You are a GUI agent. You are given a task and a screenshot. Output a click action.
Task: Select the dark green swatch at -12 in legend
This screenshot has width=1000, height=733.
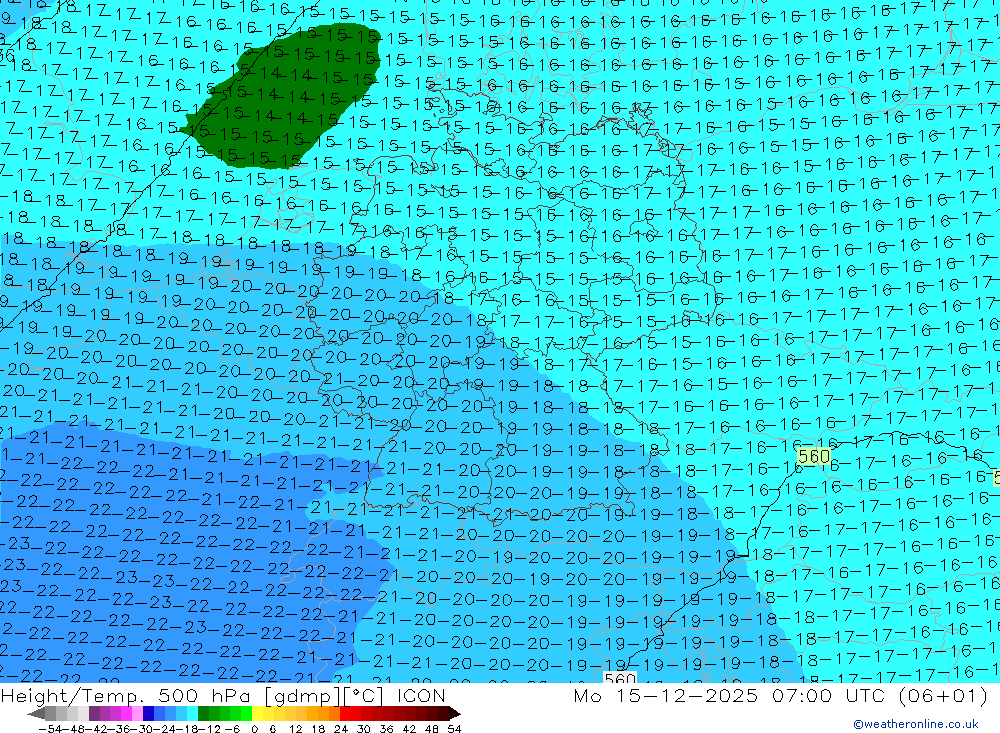(x=203, y=713)
